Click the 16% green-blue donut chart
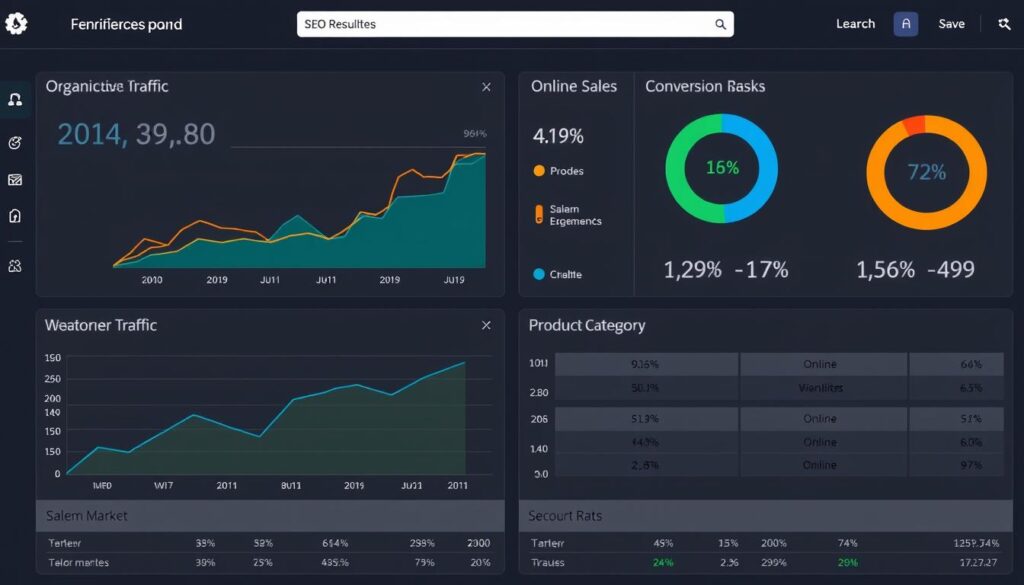This screenshot has height=585, width=1024. click(x=721, y=168)
